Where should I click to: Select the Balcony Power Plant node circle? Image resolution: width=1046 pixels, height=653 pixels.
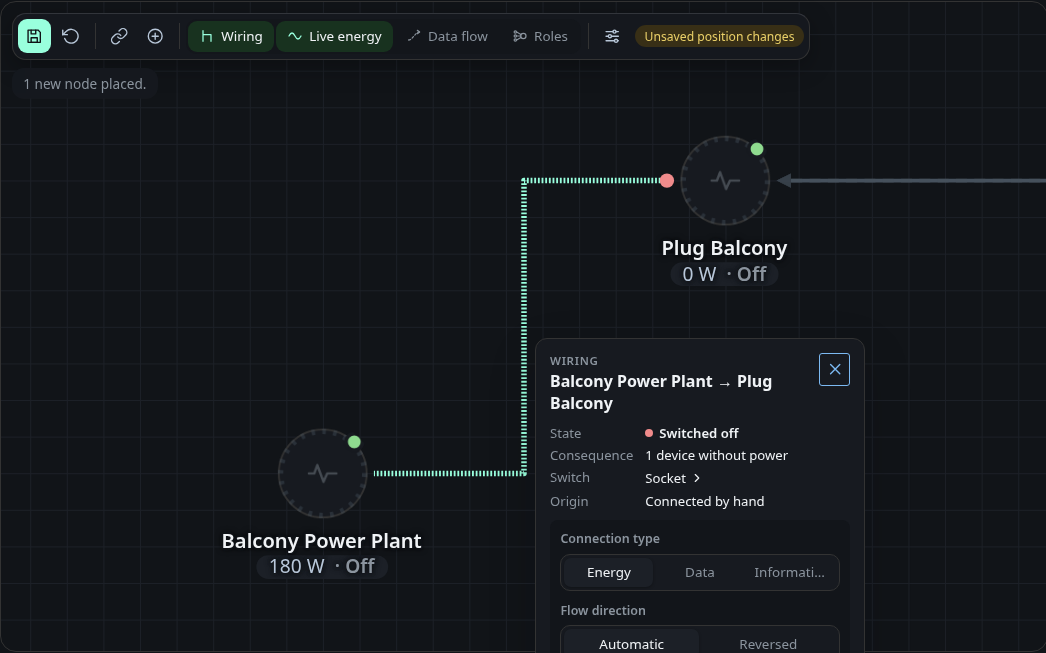coord(322,474)
